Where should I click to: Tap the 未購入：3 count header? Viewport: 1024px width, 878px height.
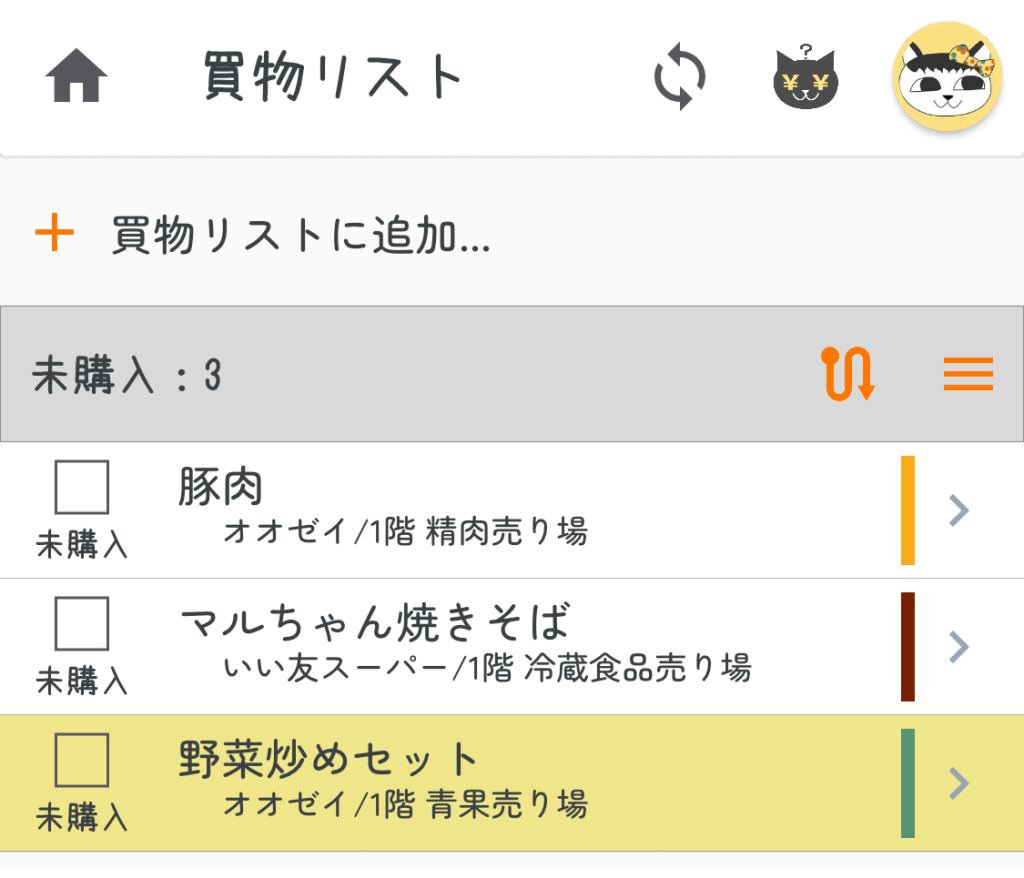127,376
